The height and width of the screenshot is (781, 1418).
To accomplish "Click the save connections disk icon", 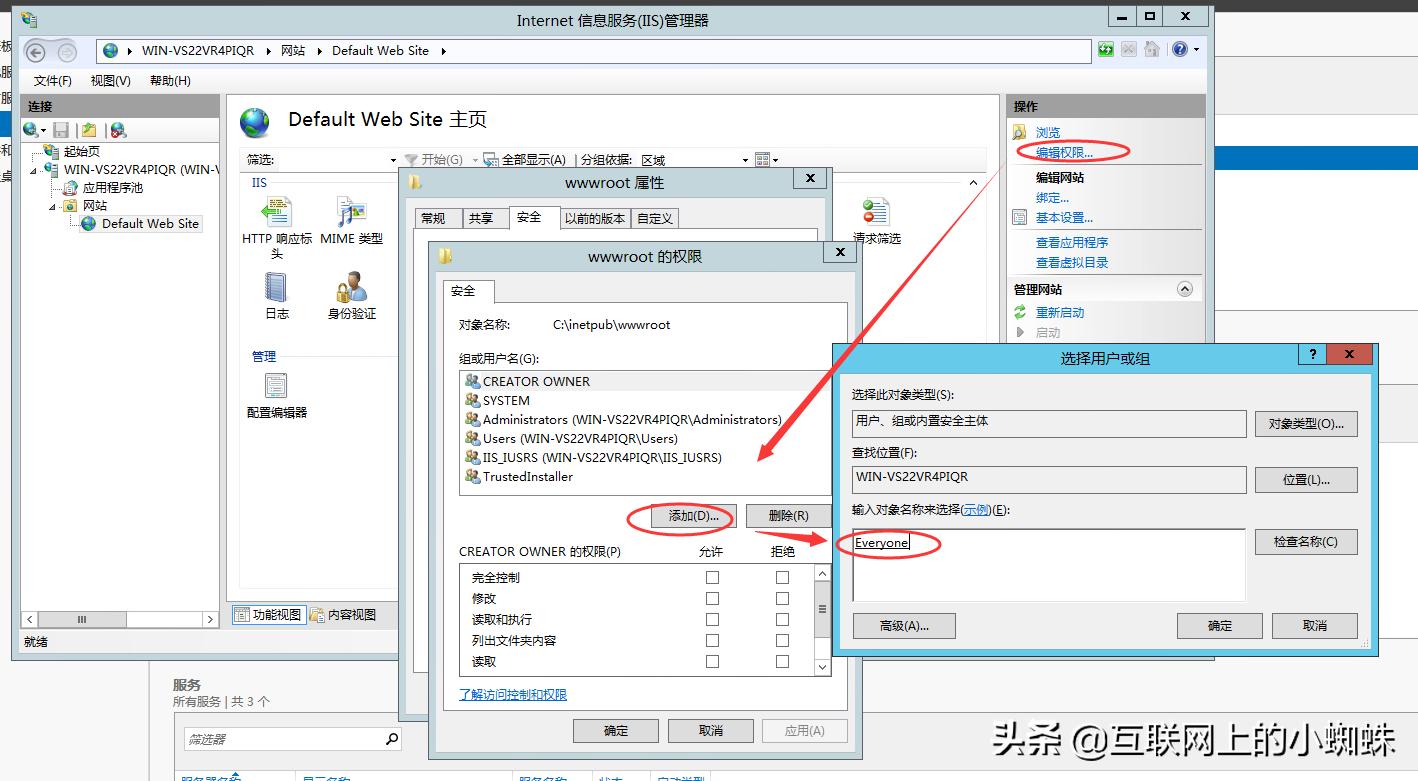I will click(60, 130).
